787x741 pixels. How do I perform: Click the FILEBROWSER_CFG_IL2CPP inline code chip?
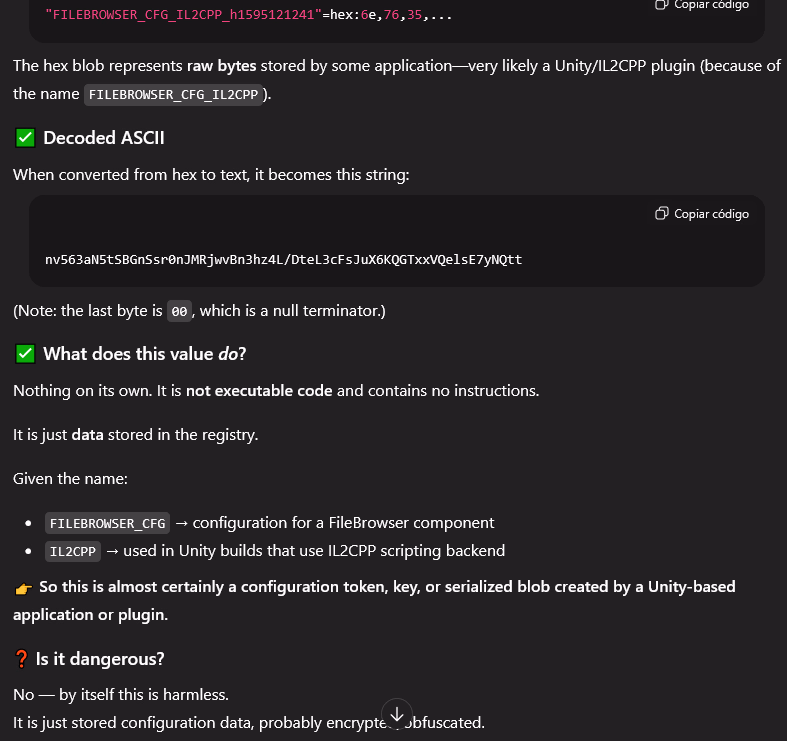174,95
